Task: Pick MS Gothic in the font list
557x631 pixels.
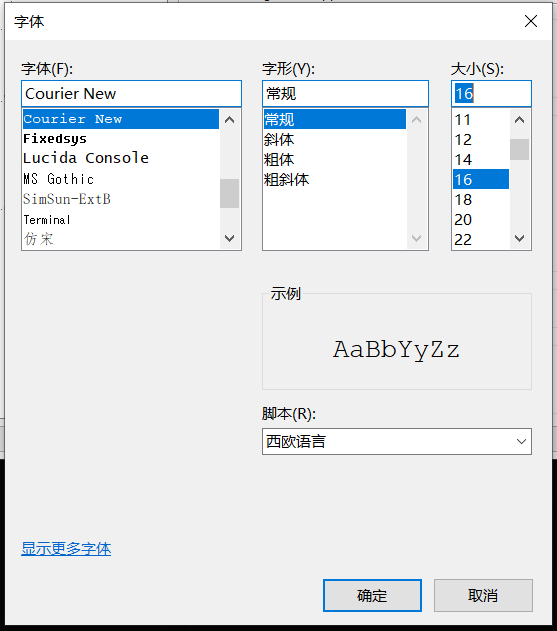Action: click(121, 179)
